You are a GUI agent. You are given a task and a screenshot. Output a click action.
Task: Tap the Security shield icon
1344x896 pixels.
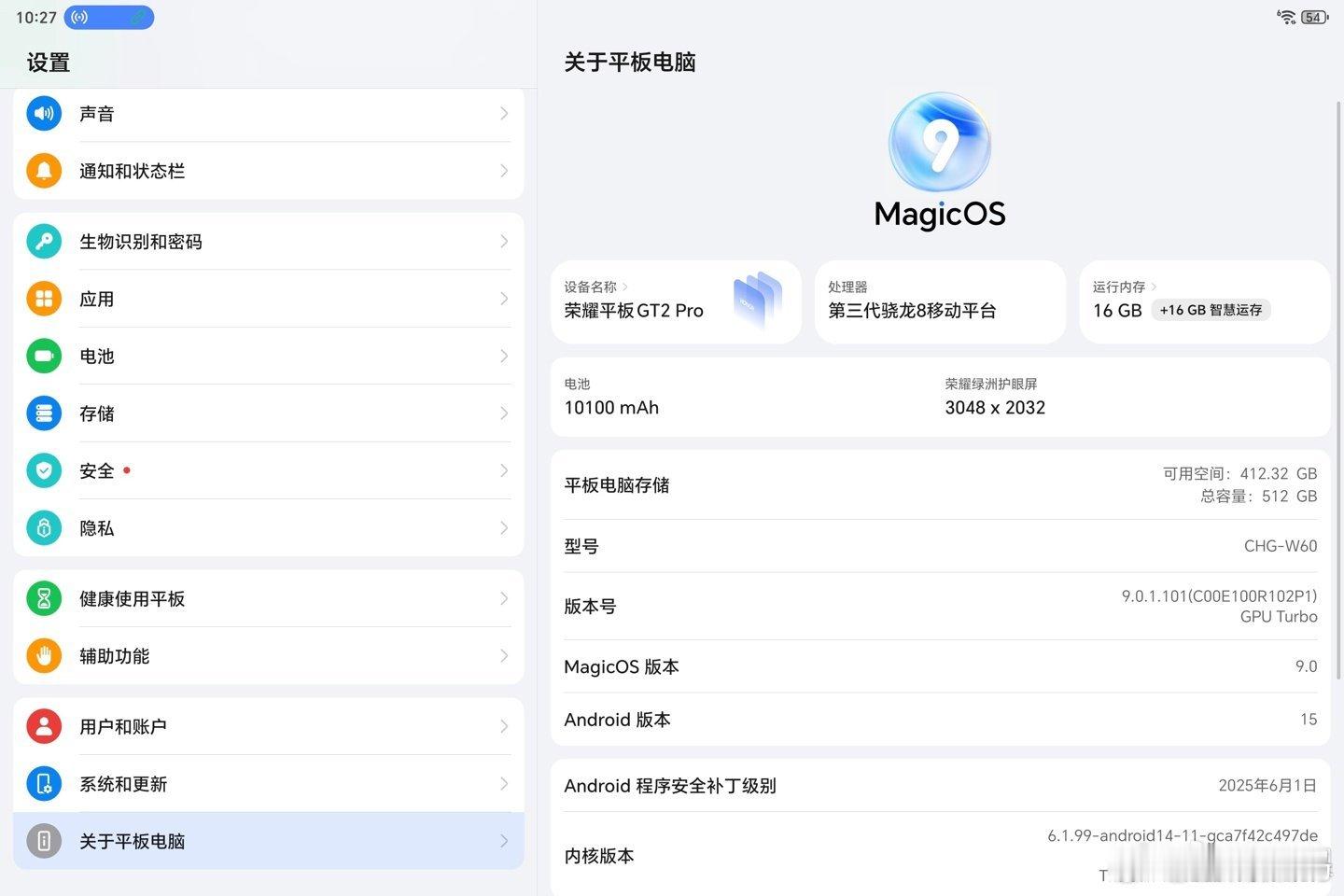(44, 470)
